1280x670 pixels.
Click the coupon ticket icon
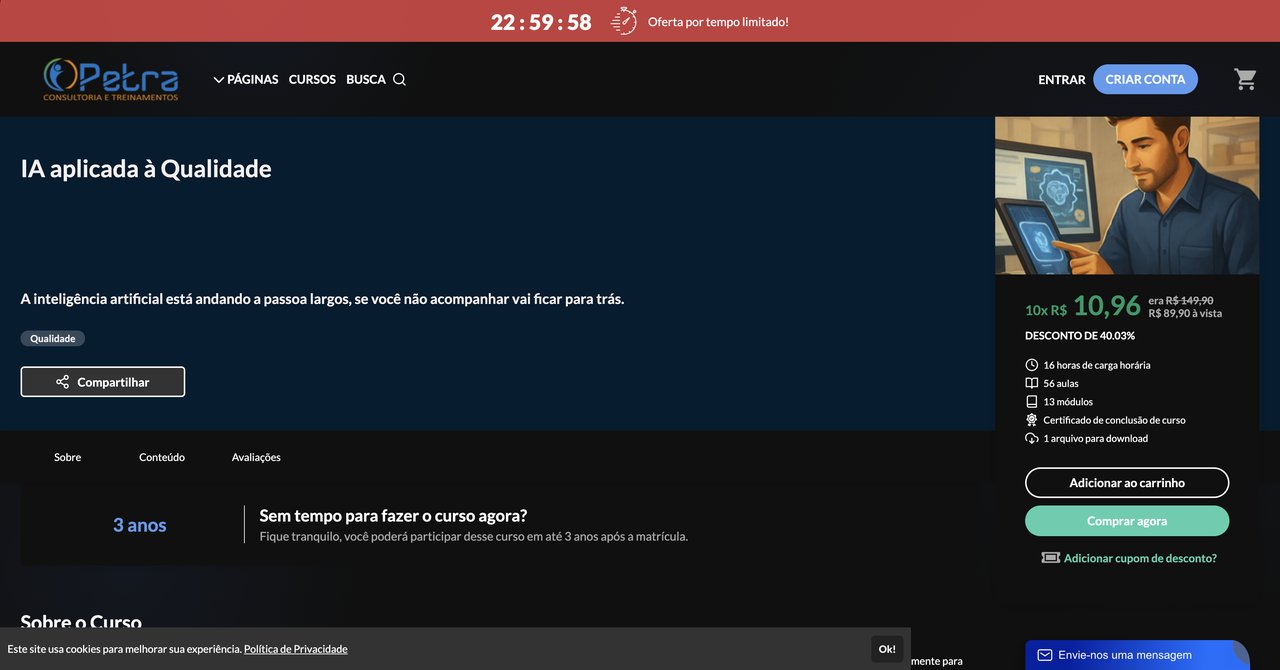[1050, 558]
